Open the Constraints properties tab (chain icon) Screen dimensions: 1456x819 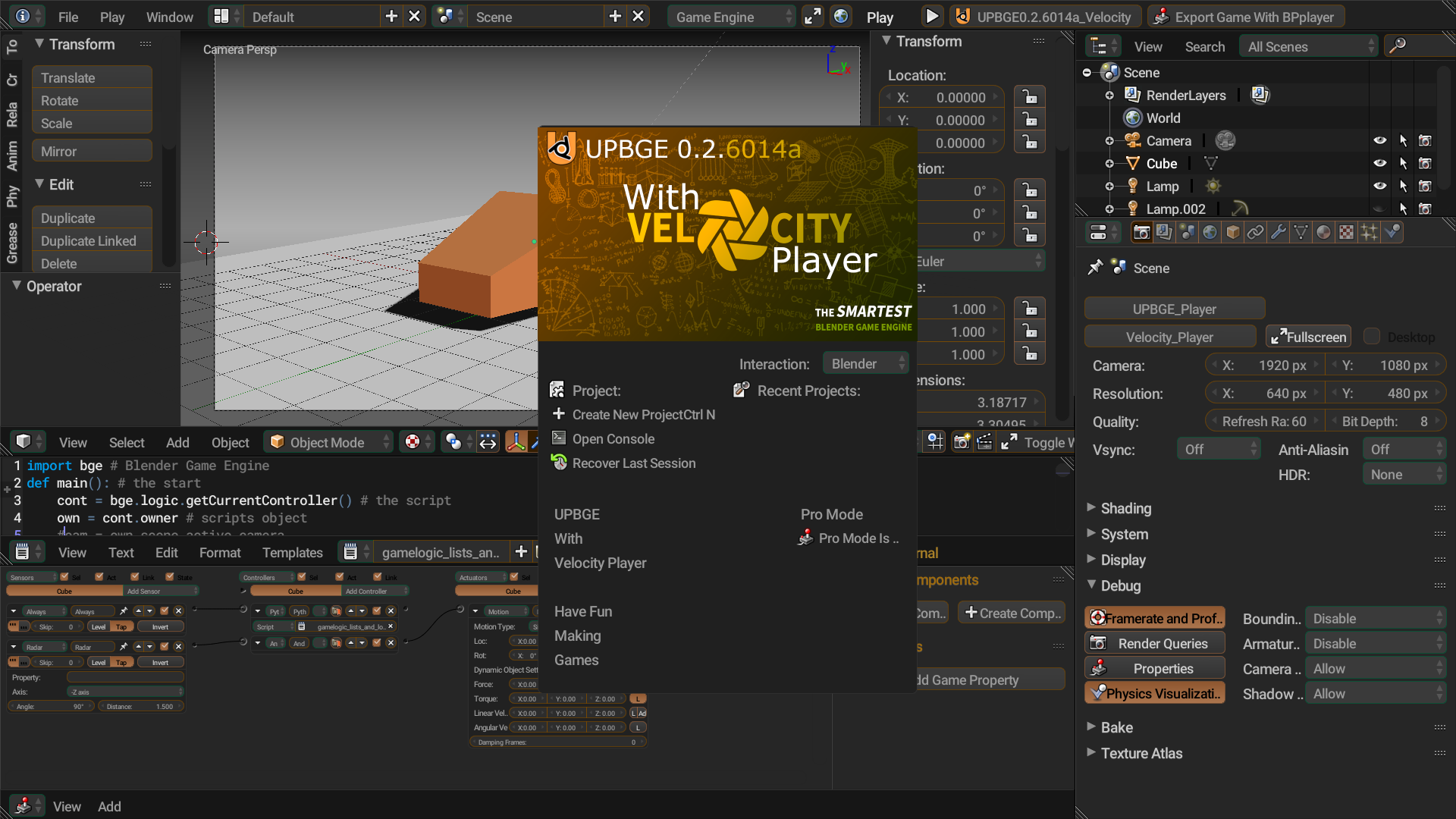(x=1256, y=233)
